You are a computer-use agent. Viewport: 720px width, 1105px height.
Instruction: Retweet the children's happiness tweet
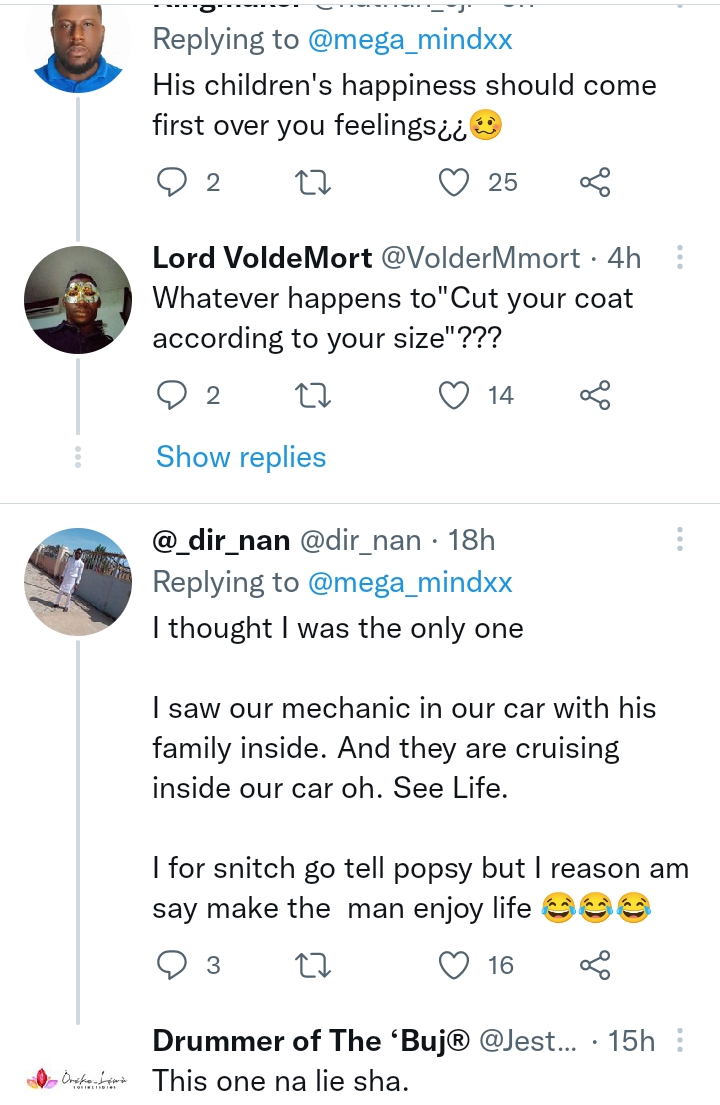pyautogui.click(x=314, y=182)
